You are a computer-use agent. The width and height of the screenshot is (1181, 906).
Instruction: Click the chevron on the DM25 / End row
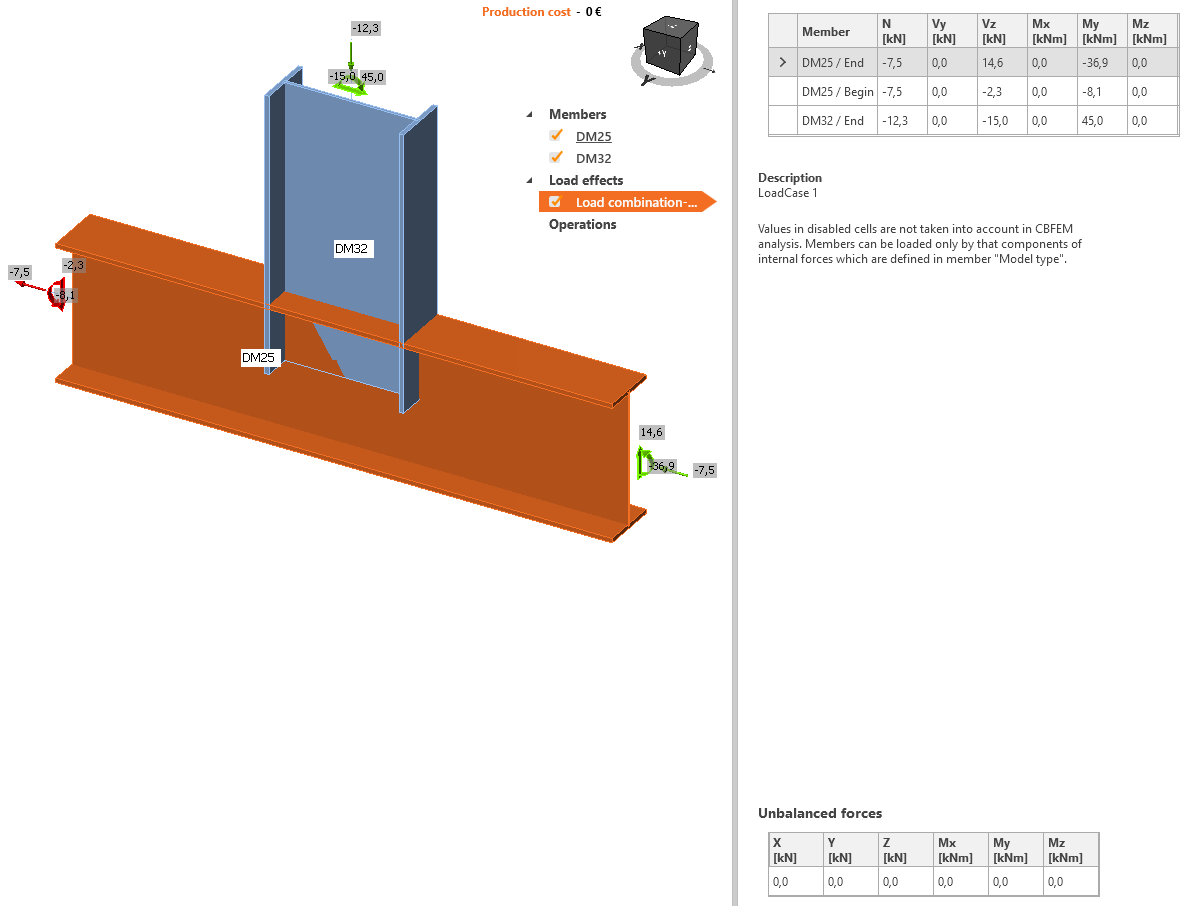tap(782, 61)
